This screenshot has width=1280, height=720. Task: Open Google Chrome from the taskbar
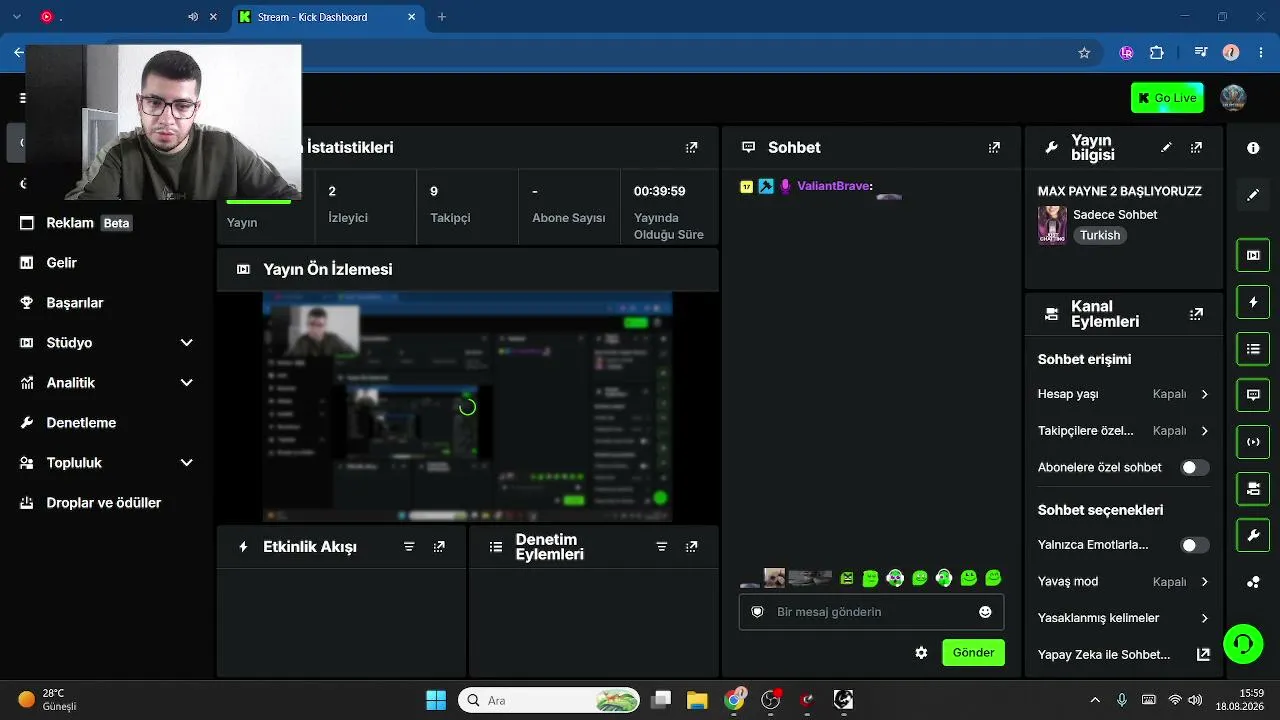point(734,700)
